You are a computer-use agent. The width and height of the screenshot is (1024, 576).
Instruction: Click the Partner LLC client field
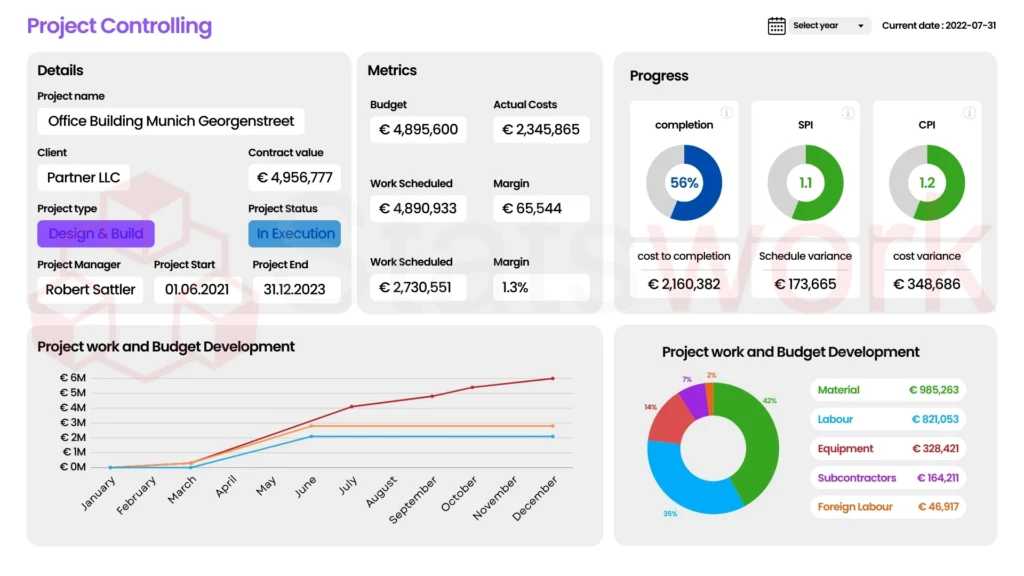pos(84,178)
